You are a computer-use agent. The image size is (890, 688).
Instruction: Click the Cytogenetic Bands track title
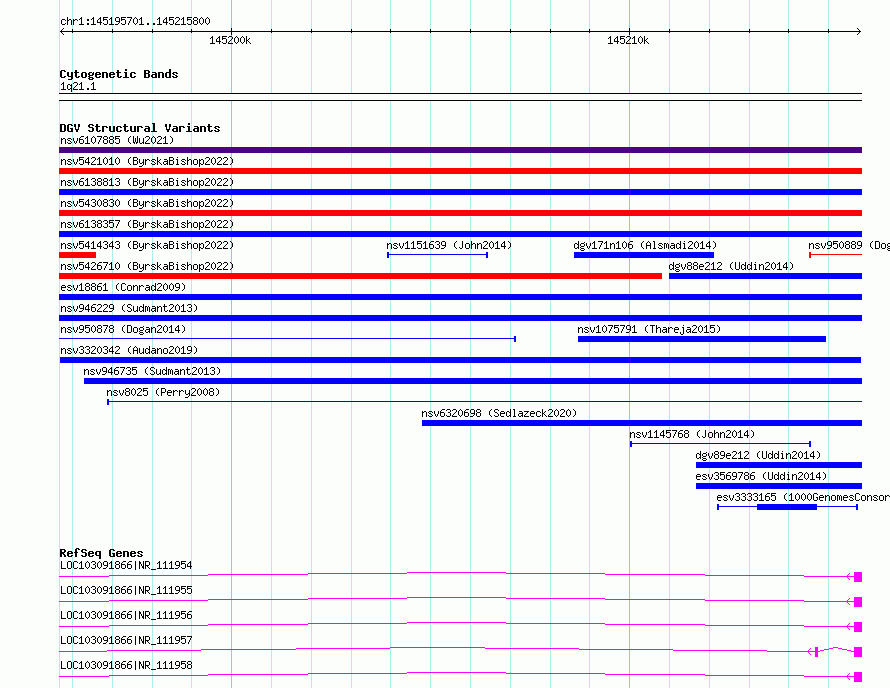119,74
